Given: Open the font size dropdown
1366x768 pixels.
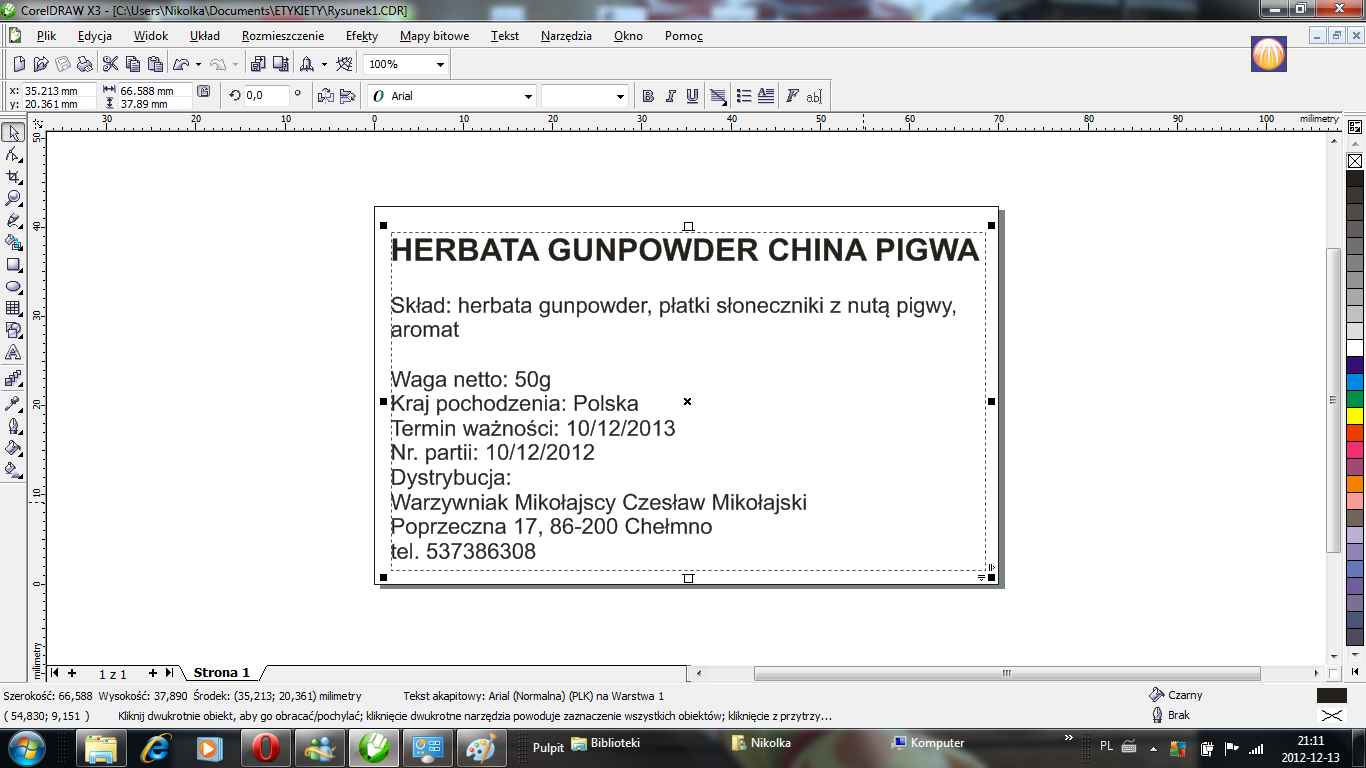Looking at the screenshot, I should coord(620,96).
